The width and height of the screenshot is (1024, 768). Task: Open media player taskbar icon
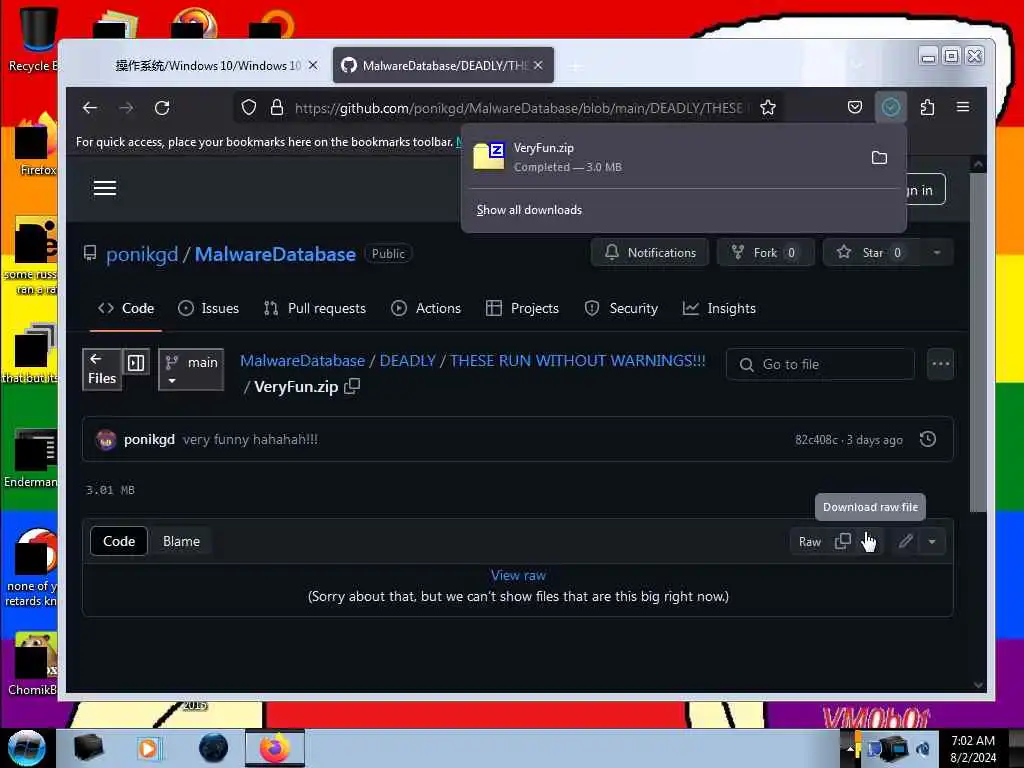[x=148, y=748]
